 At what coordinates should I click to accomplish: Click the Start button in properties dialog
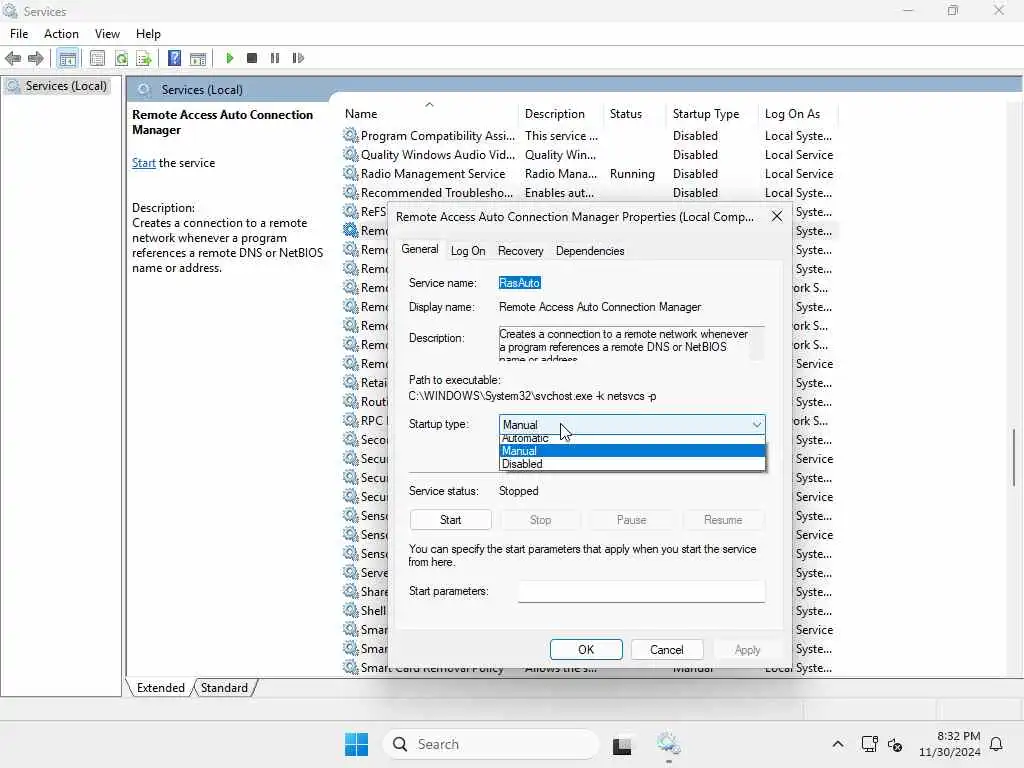pyautogui.click(x=451, y=520)
